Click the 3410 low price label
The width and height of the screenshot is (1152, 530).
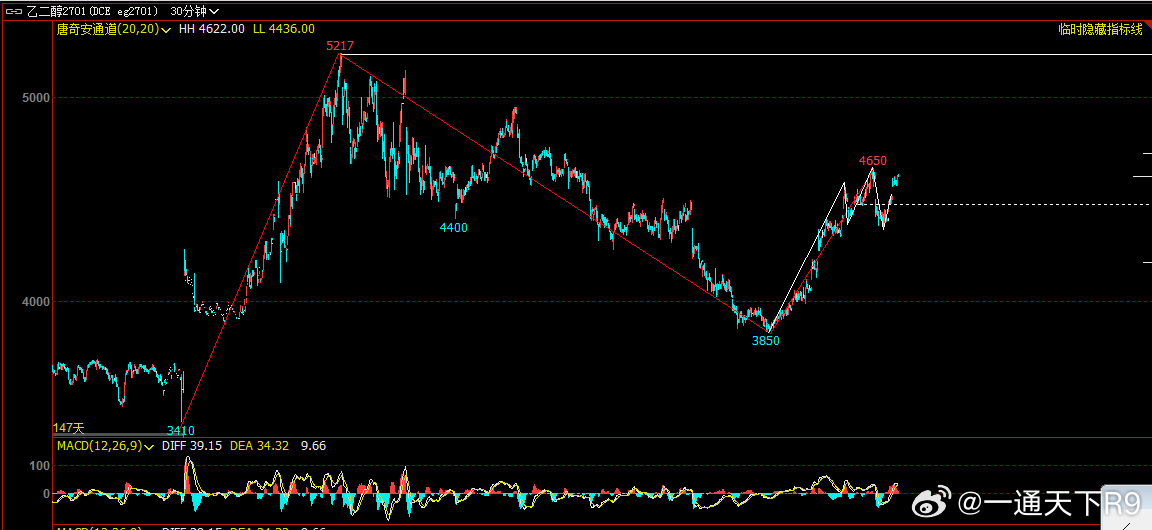click(181, 431)
